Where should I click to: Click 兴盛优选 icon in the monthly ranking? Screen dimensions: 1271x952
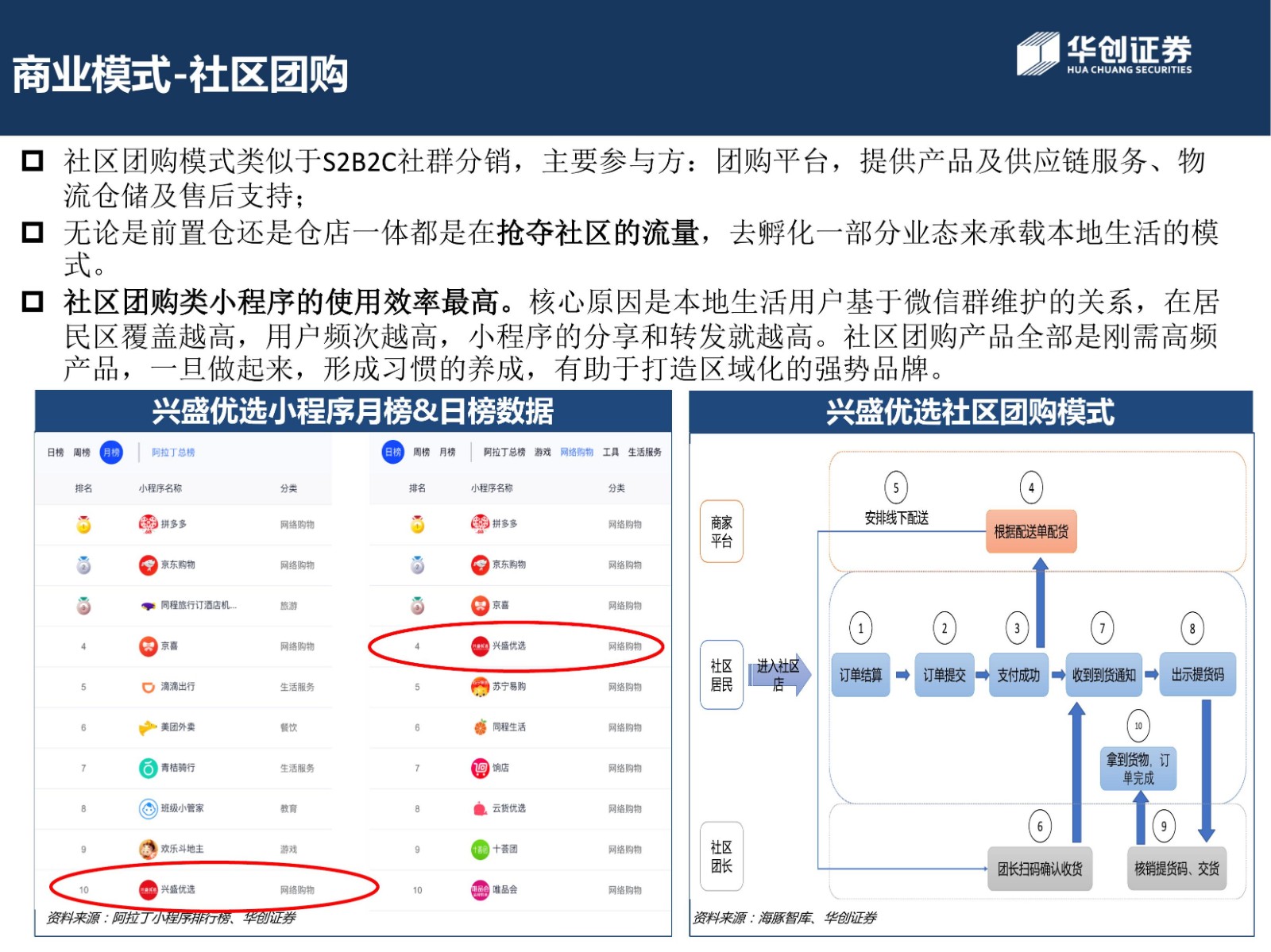pyautogui.click(x=148, y=889)
